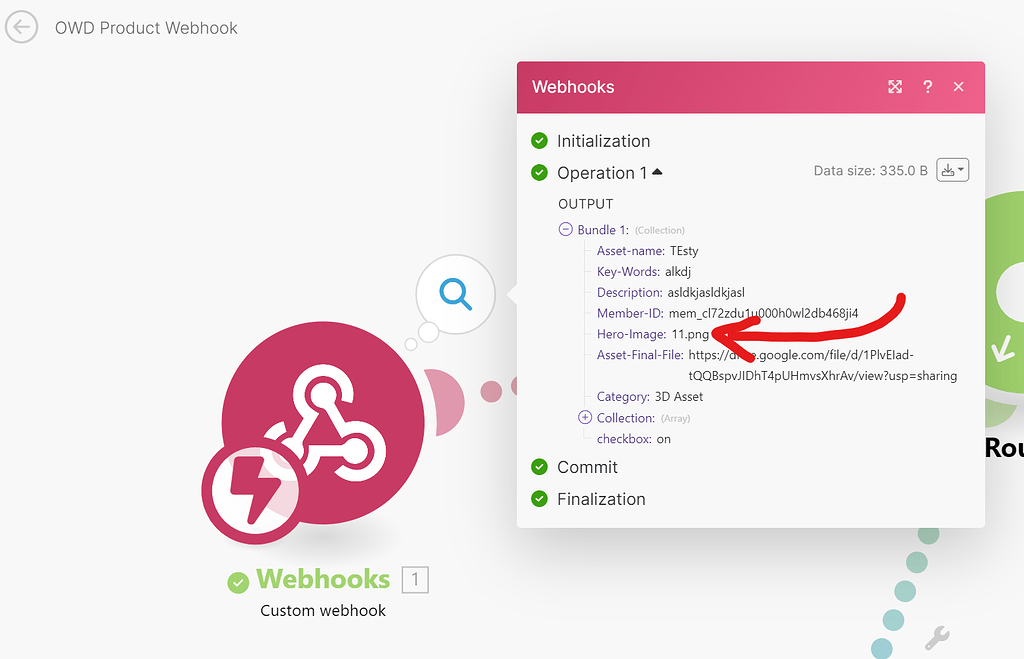
Task: Open the magnifier in the thought bubble
Action: point(456,294)
